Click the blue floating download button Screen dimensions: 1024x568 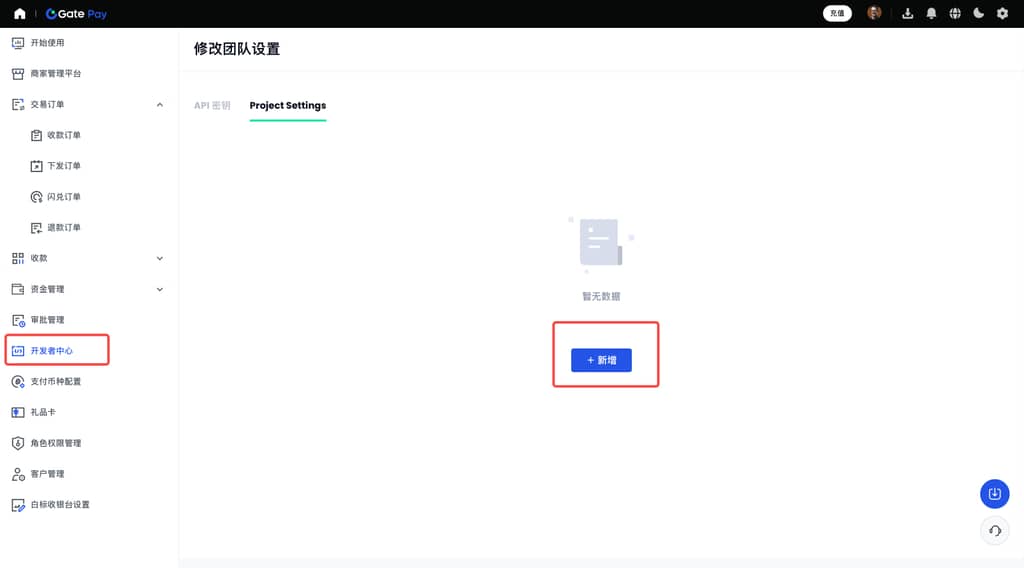(994, 493)
